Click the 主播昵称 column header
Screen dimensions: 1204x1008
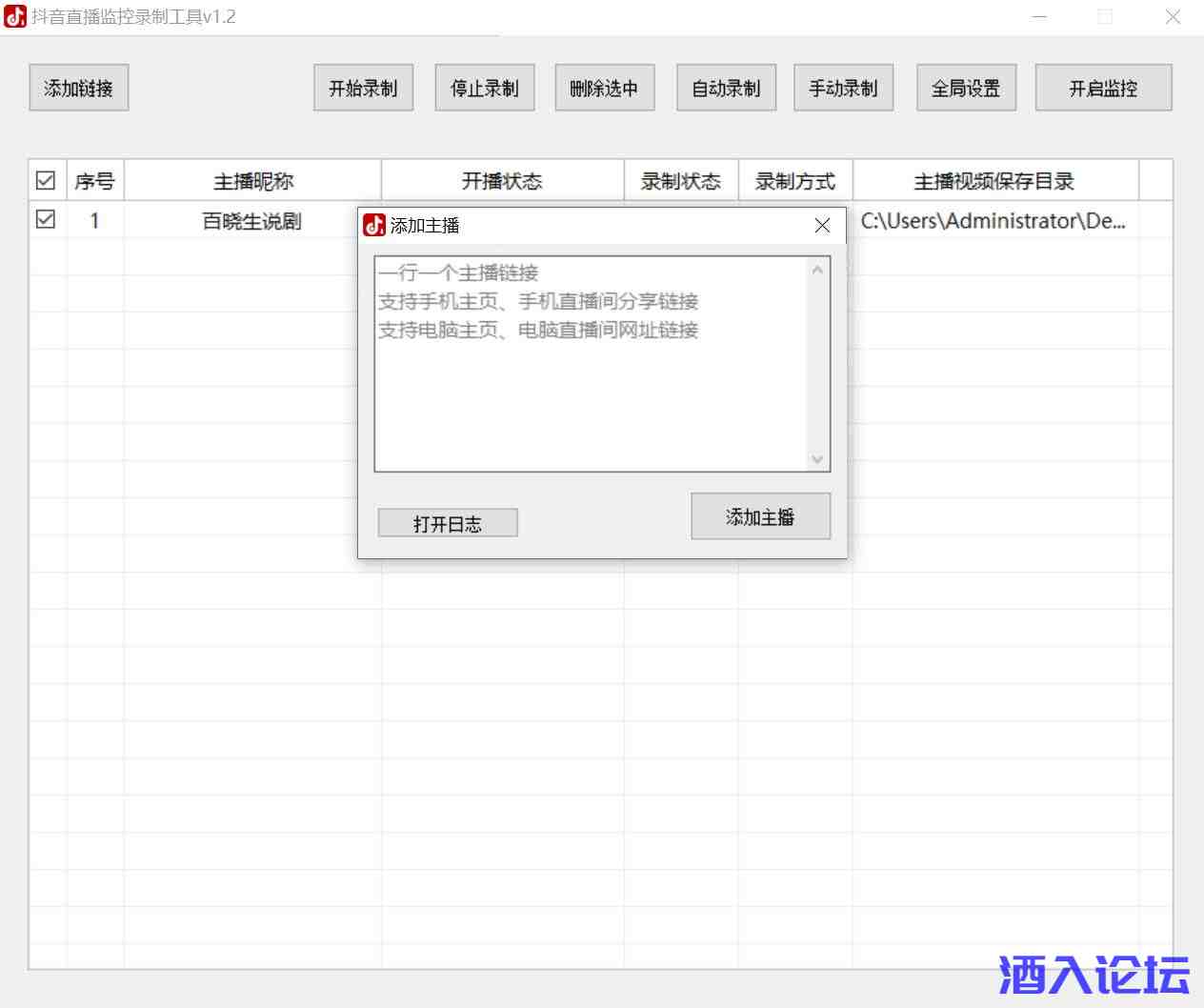[252, 181]
